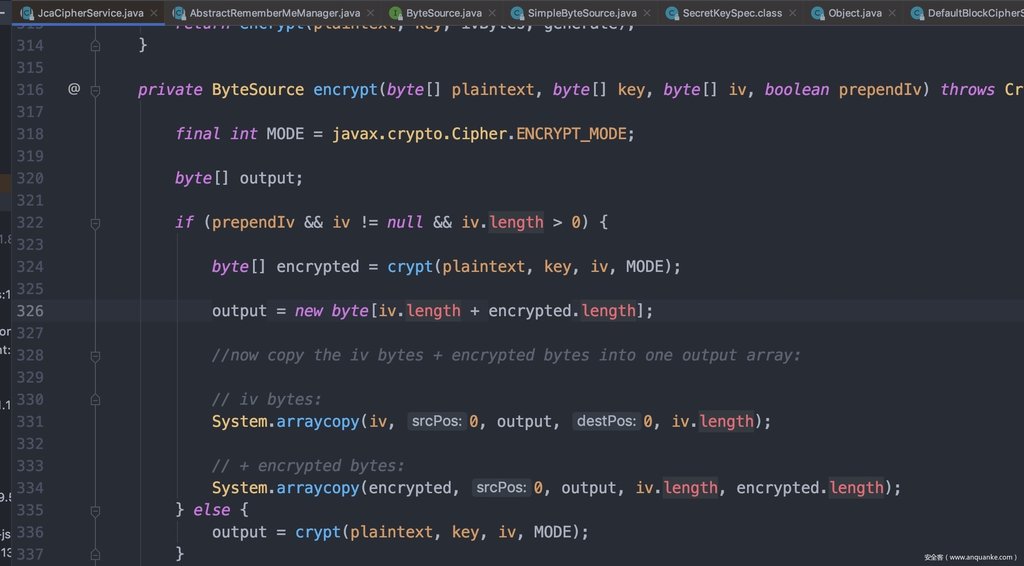Screen dimensions: 1024x566
Task: Click the interface icon on ByteSource.java tab
Action: pyautogui.click(x=395, y=13)
